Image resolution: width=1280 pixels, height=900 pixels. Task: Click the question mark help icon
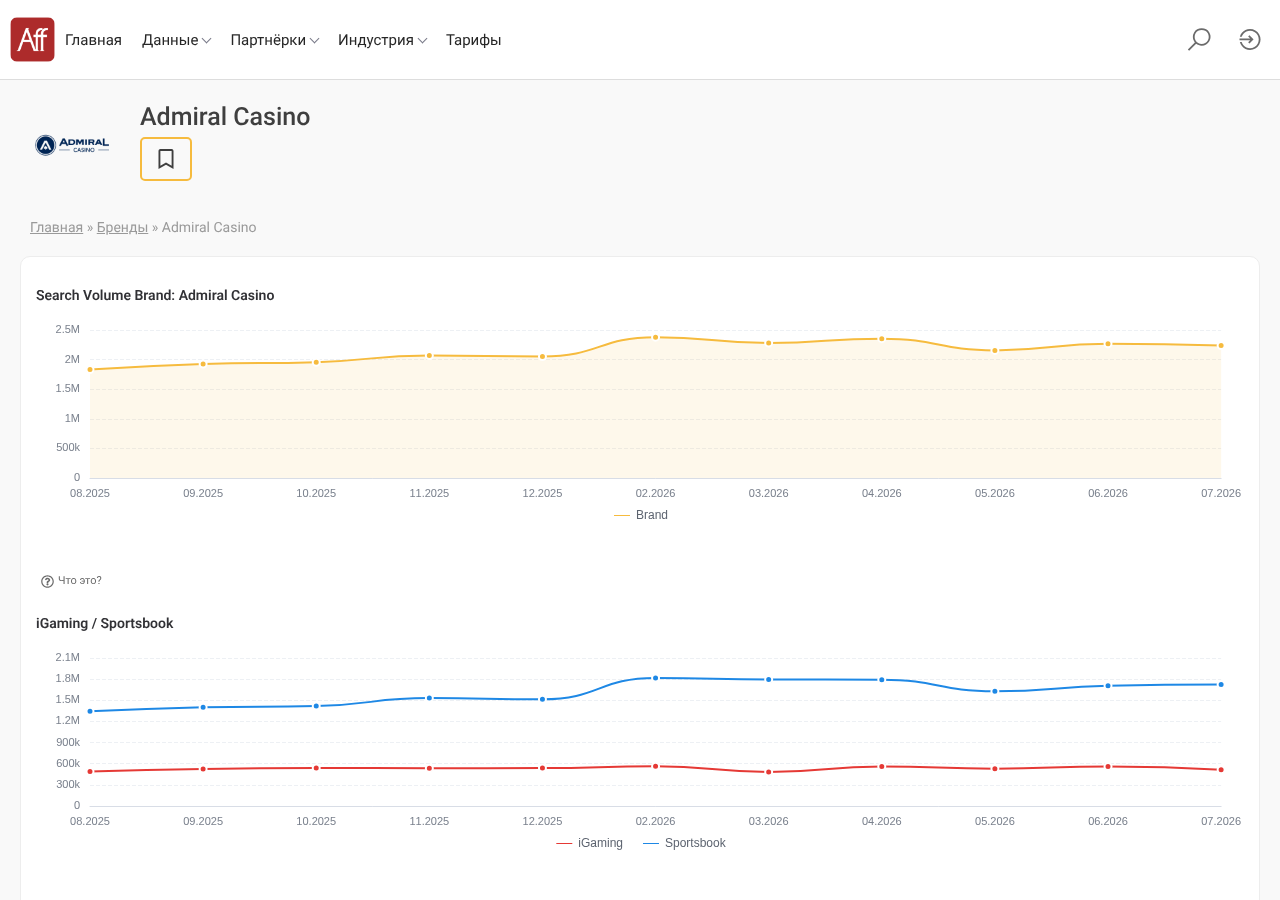pos(47,581)
